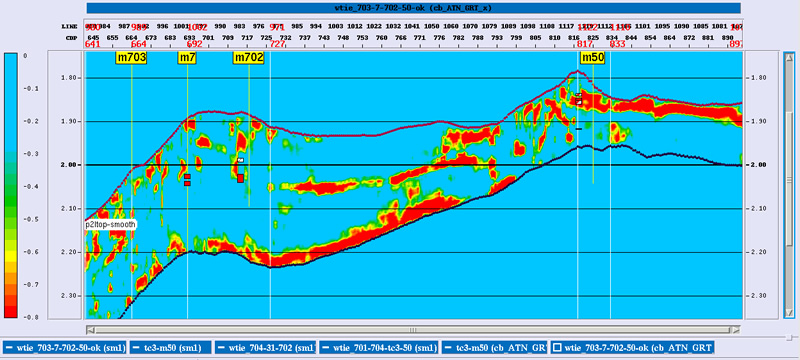Click the left arrow of the horizontal scrollbar

click(90, 330)
